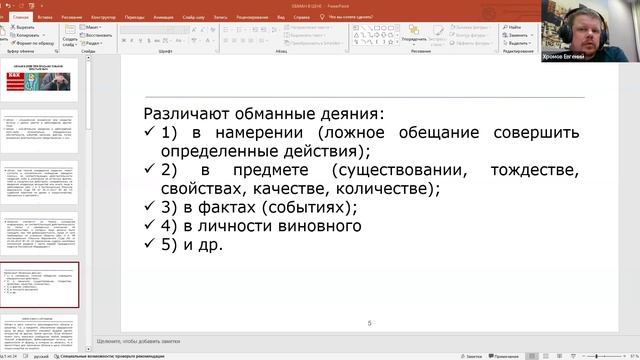Select the star shape in shapes gallery
The image size is (640, 360).
click(x=391, y=42)
